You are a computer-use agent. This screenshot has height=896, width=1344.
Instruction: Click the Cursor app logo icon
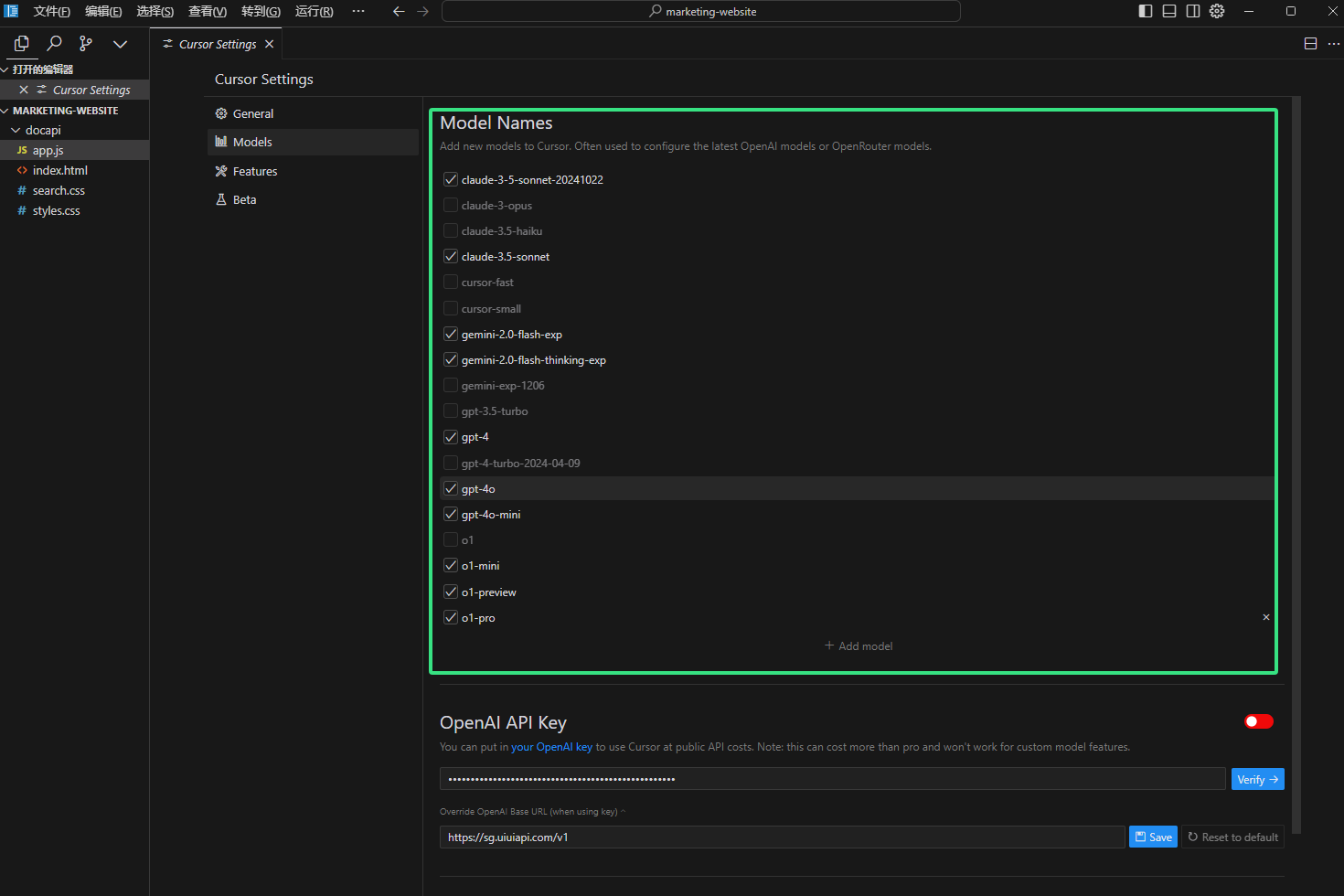tap(12, 11)
